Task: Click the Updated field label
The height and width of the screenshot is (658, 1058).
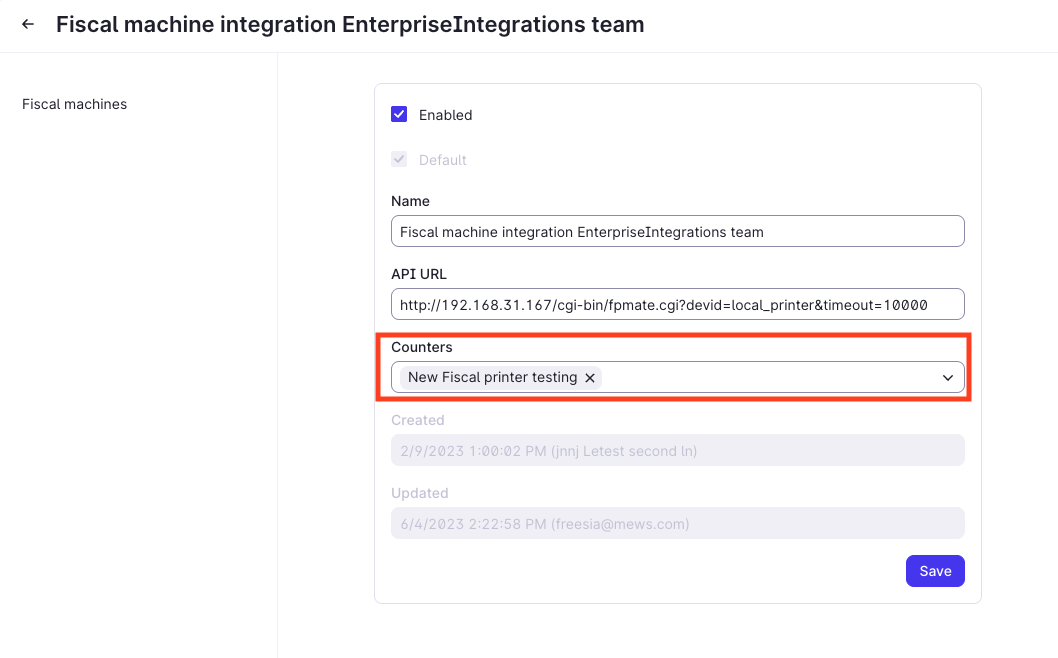Action: pyautogui.click(x=420, y=493)
